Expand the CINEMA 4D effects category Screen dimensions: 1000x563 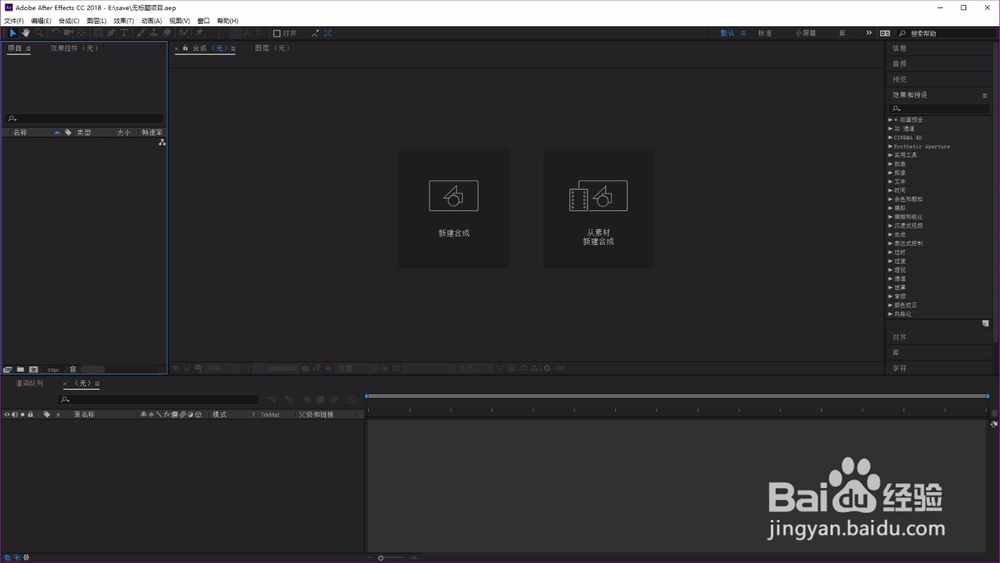coord(890,138)
